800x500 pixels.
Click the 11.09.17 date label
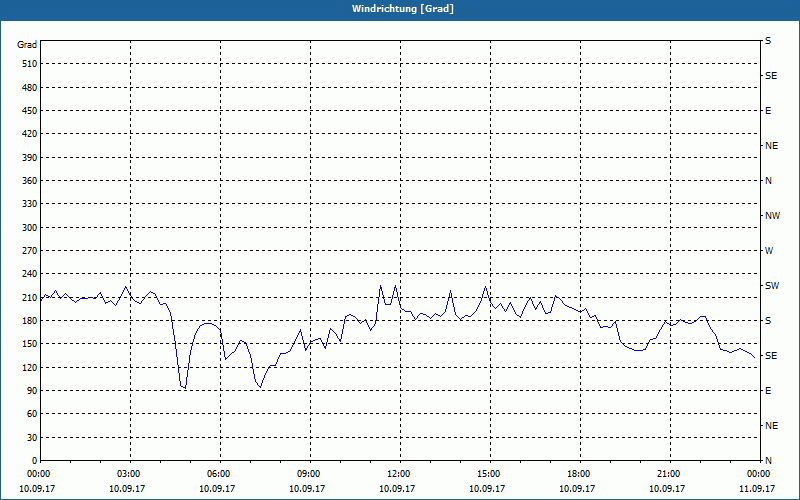tap(757, 489)
